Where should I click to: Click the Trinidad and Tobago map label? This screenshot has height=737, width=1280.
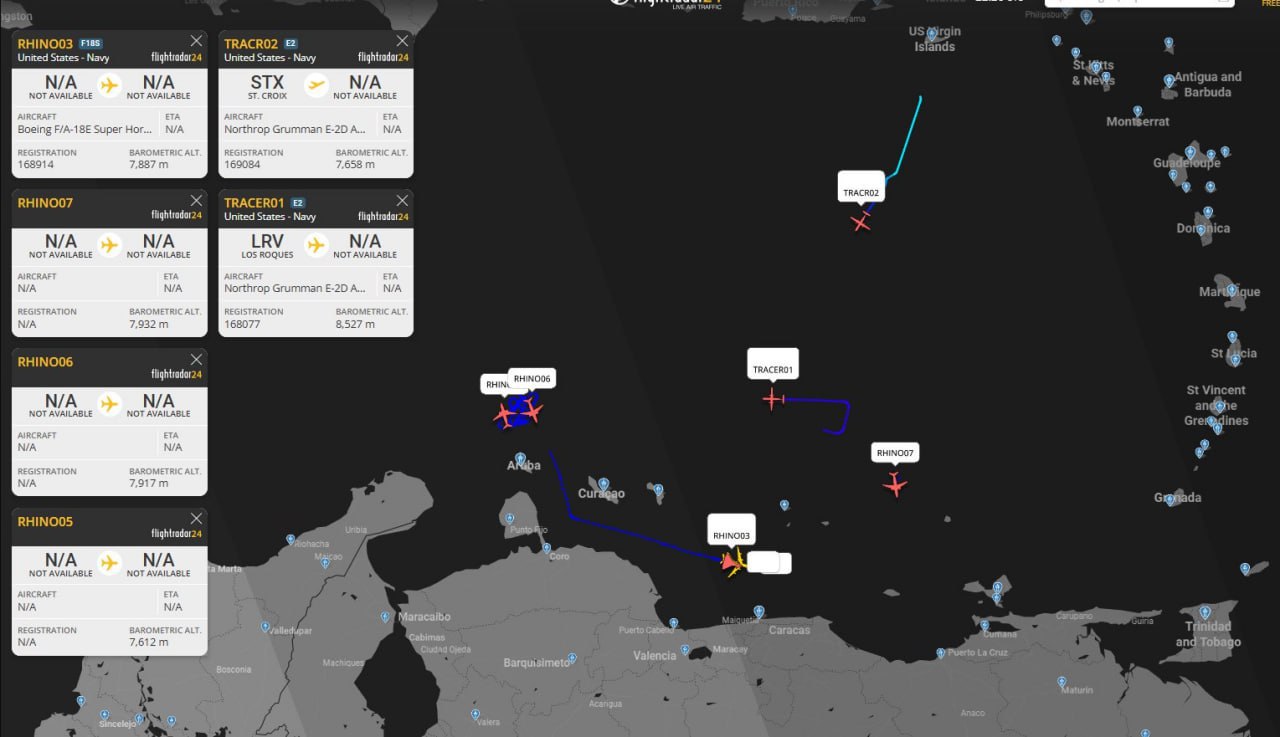1208,634
